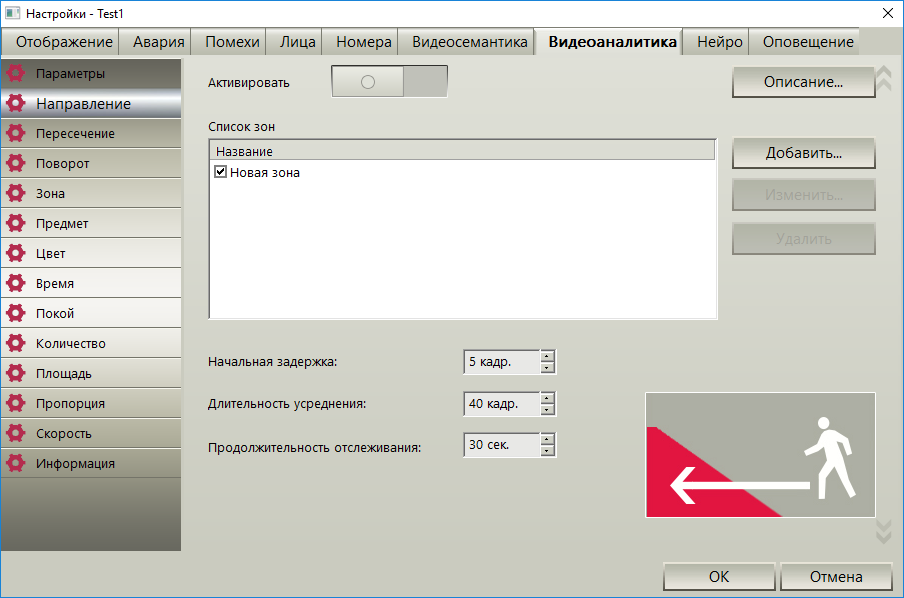The width and height of the screenshot is (904, 598).
Task: Decrease Начальная задержка with down arrow
Action: (x=547, y=368)
